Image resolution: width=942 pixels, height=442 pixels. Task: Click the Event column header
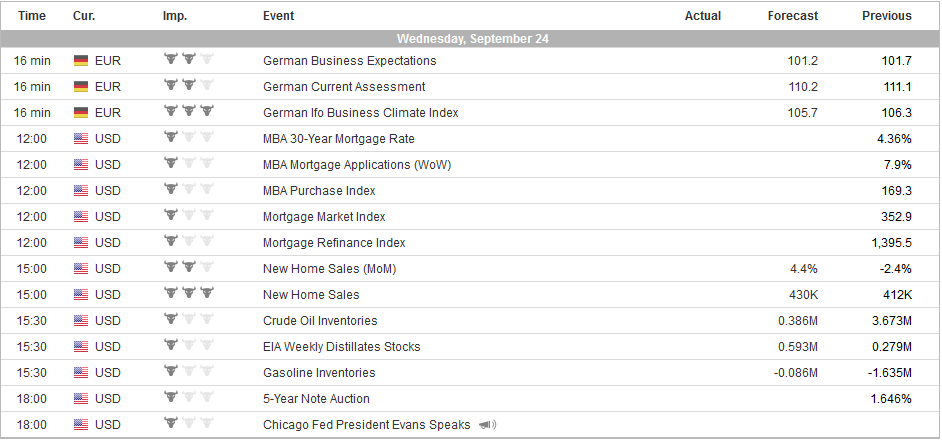pyautogui.click(x=278, y=16)
